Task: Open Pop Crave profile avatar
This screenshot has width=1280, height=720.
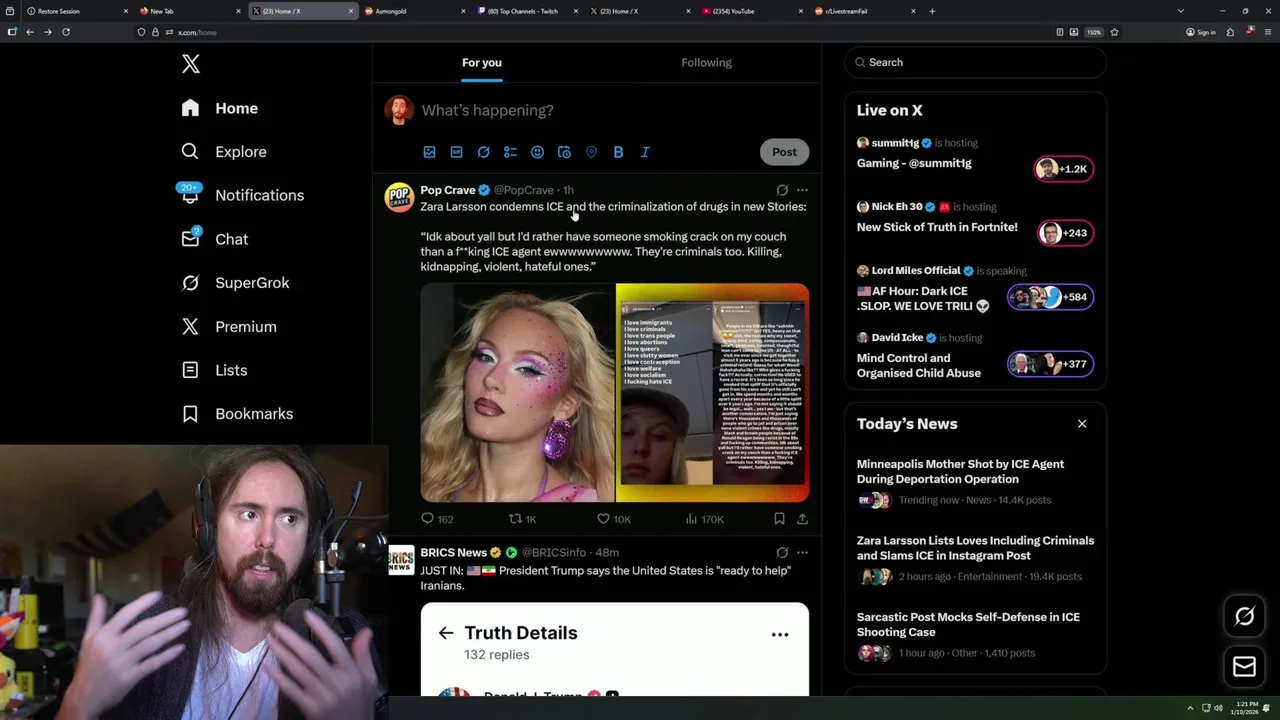Action: [x=399, y=197]
